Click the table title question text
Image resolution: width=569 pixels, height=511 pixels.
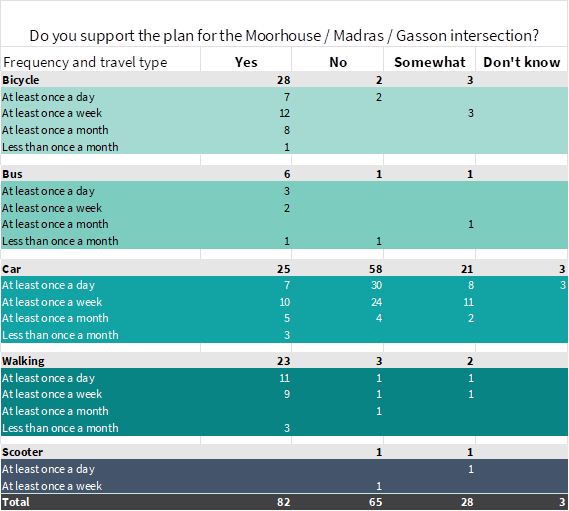pyautogui.click(x=284, y=36)
